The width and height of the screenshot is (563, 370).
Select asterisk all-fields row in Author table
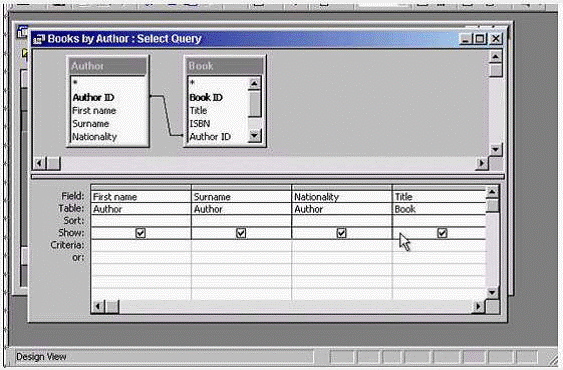(x=75, y=84)
